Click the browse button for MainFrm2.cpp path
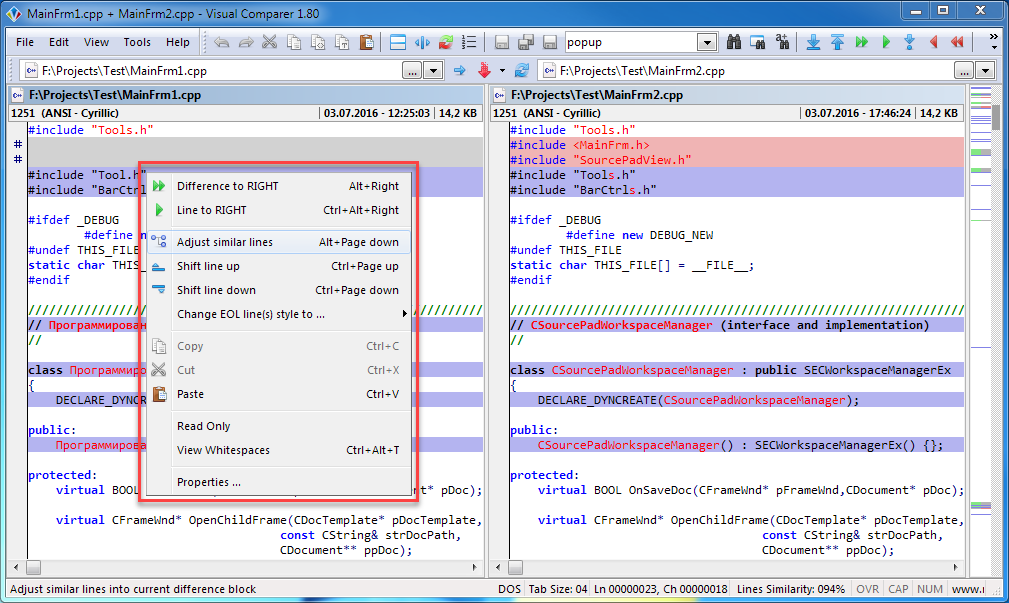 (963, 71)
